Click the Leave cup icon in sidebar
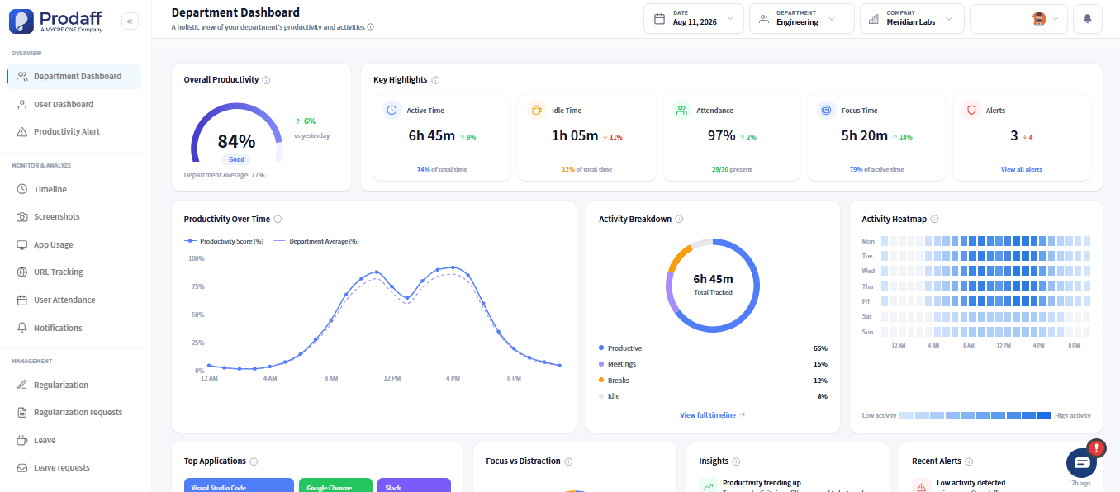Viewport: 1120px width, 492px height. click(21, 440)
